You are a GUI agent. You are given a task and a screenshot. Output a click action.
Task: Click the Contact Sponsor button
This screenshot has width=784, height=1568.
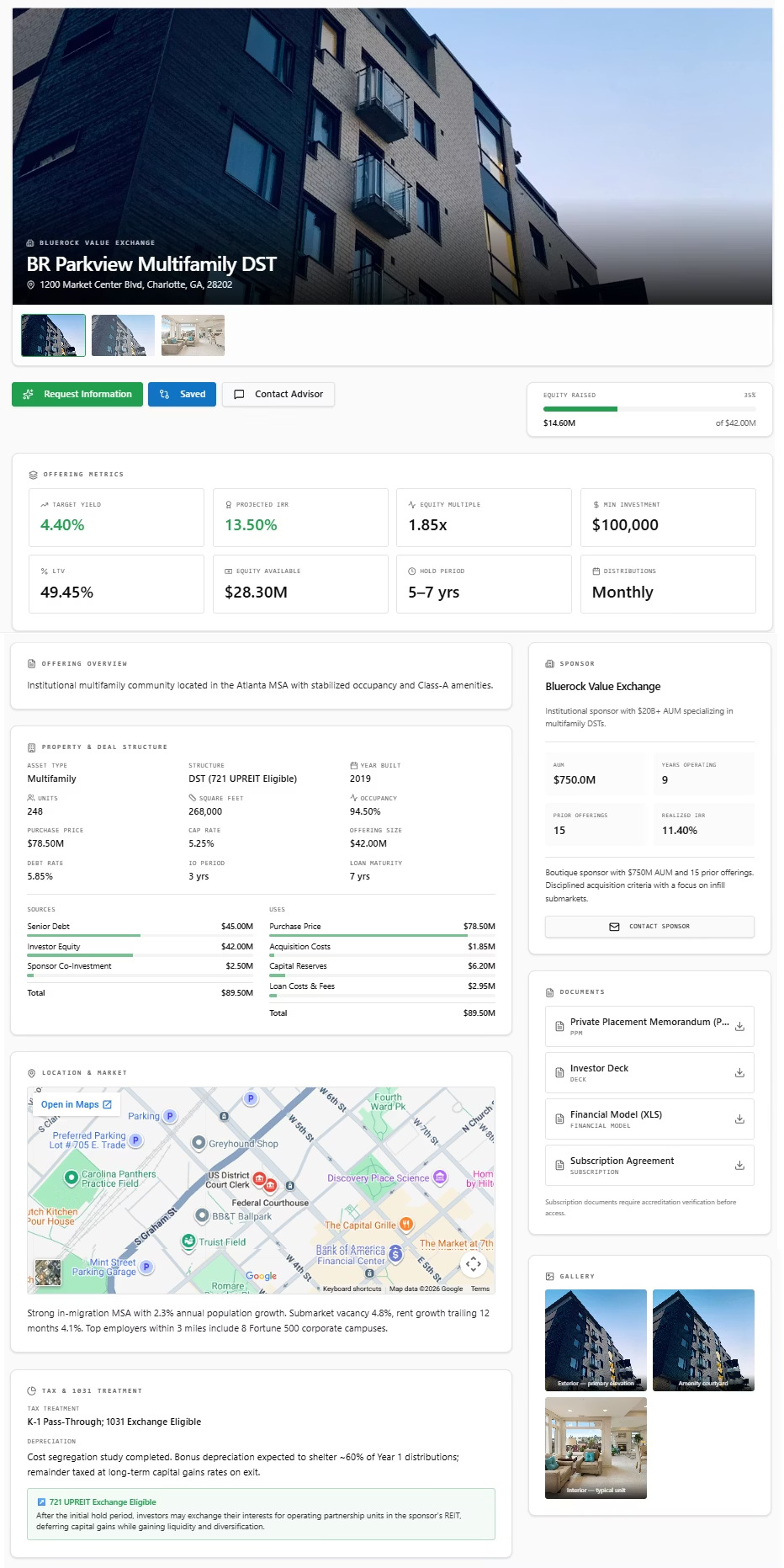tap(649, 926)
